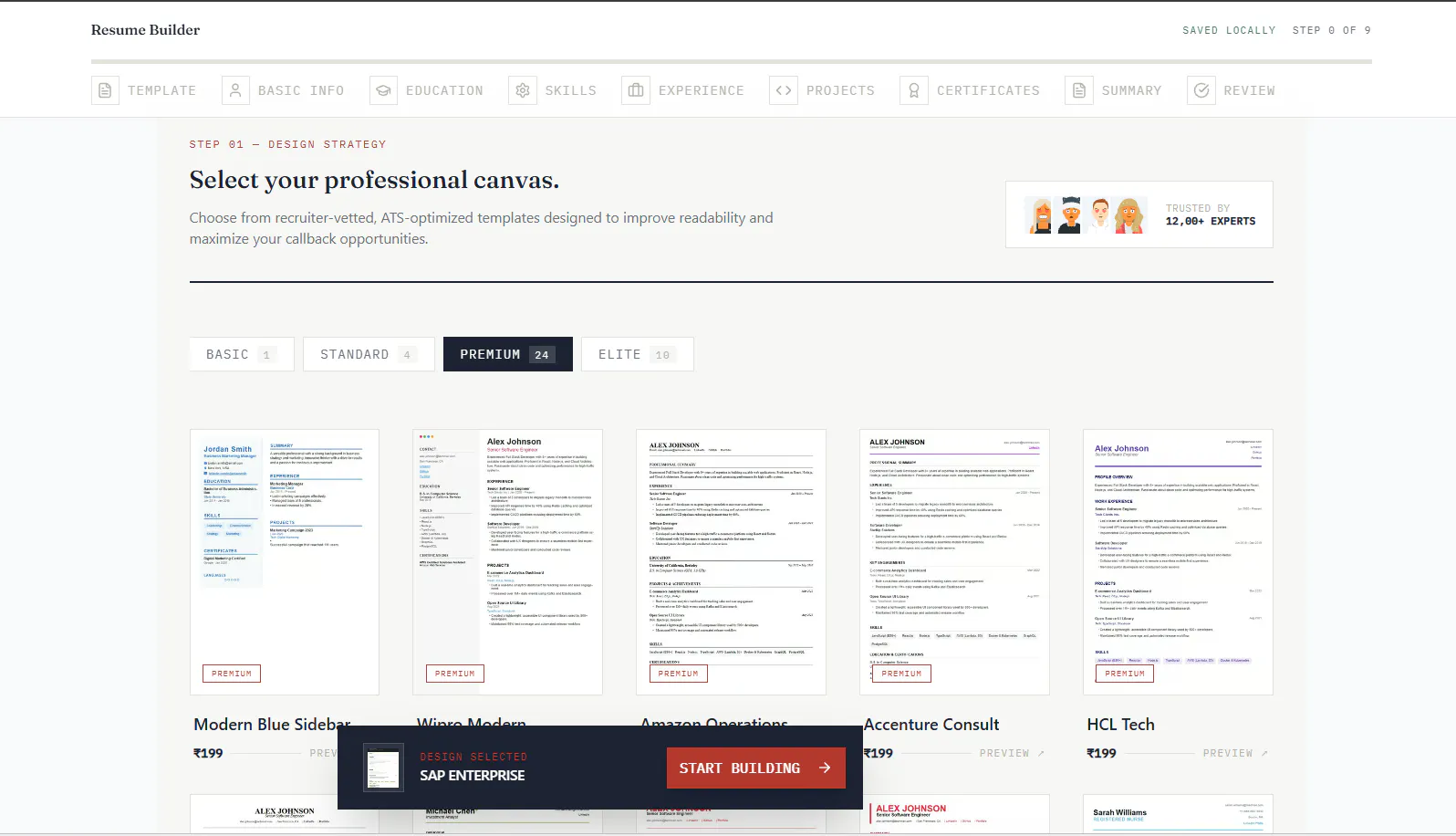
Task: Select the Wipro Modern template thumbnail
Action: pos(508,562)
